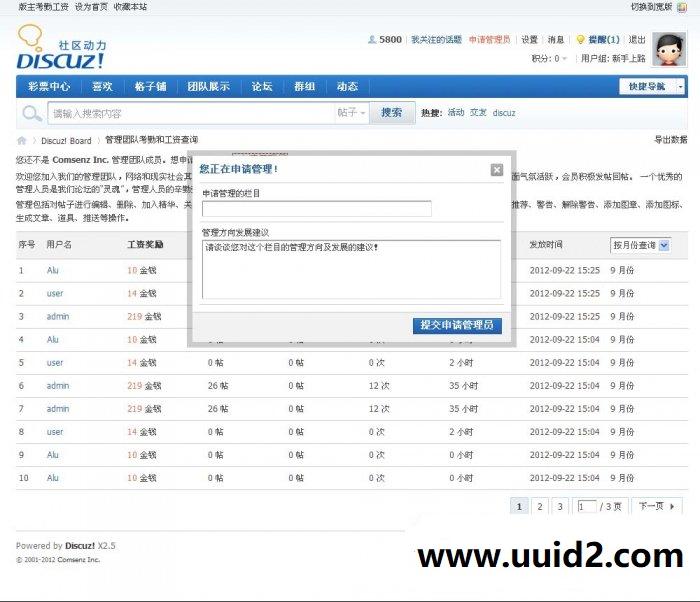Open the 格子铺 nav item

coord(150,87)
